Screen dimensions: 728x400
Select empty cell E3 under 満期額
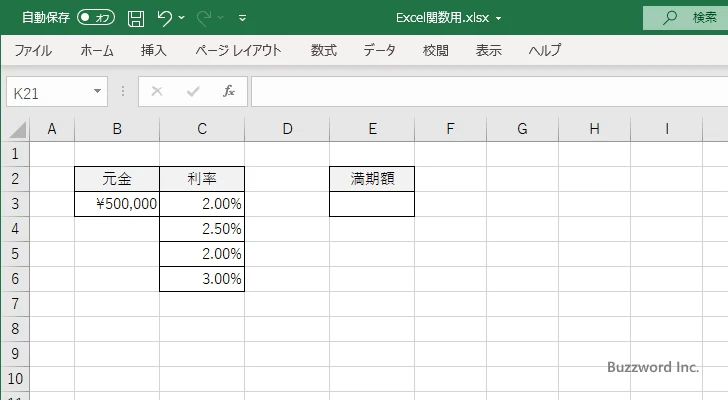point(372,204)
